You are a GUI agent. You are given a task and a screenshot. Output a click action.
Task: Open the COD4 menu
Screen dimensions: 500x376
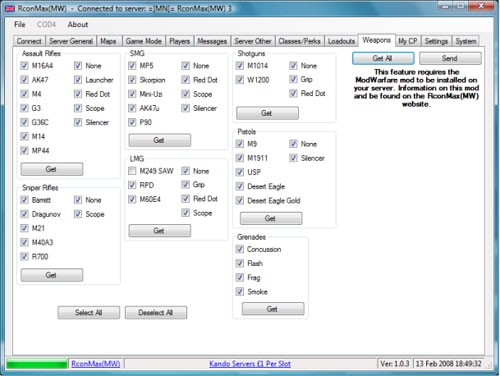(46, 24)
